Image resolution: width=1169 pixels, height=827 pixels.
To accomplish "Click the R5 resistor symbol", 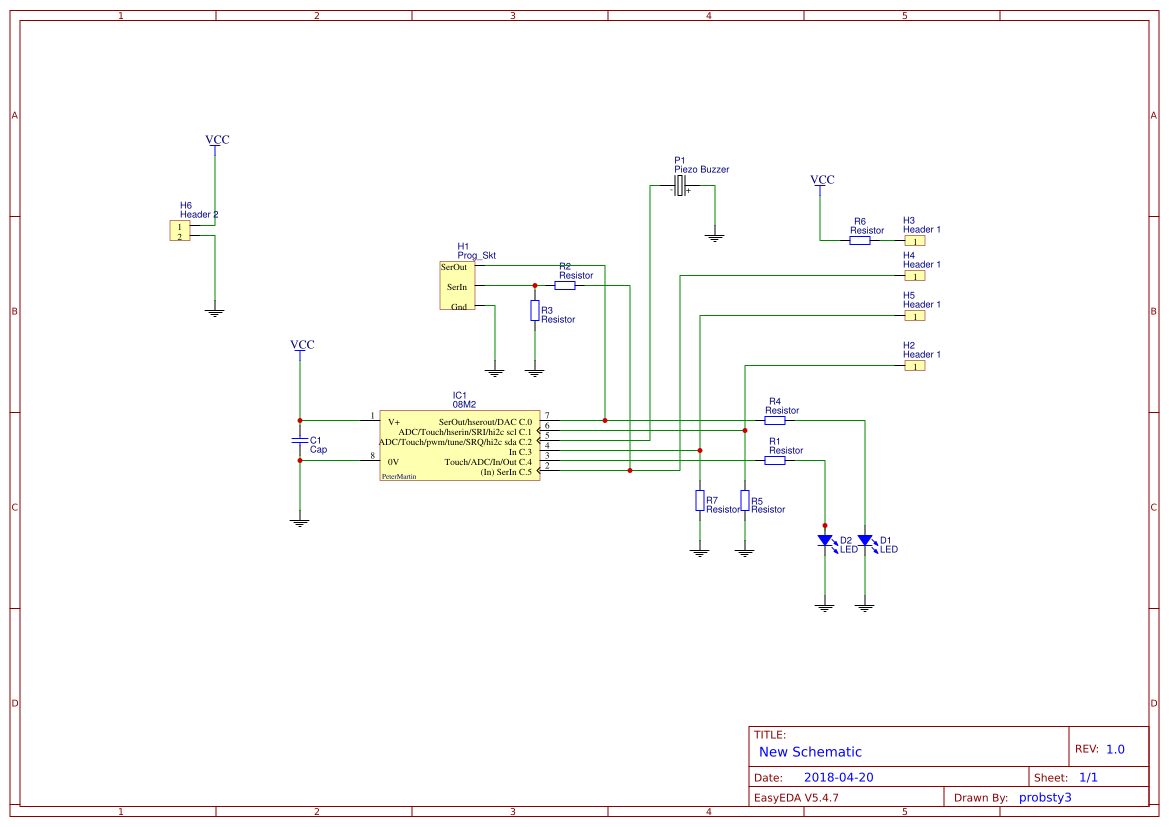I will [x=745, y=500].
